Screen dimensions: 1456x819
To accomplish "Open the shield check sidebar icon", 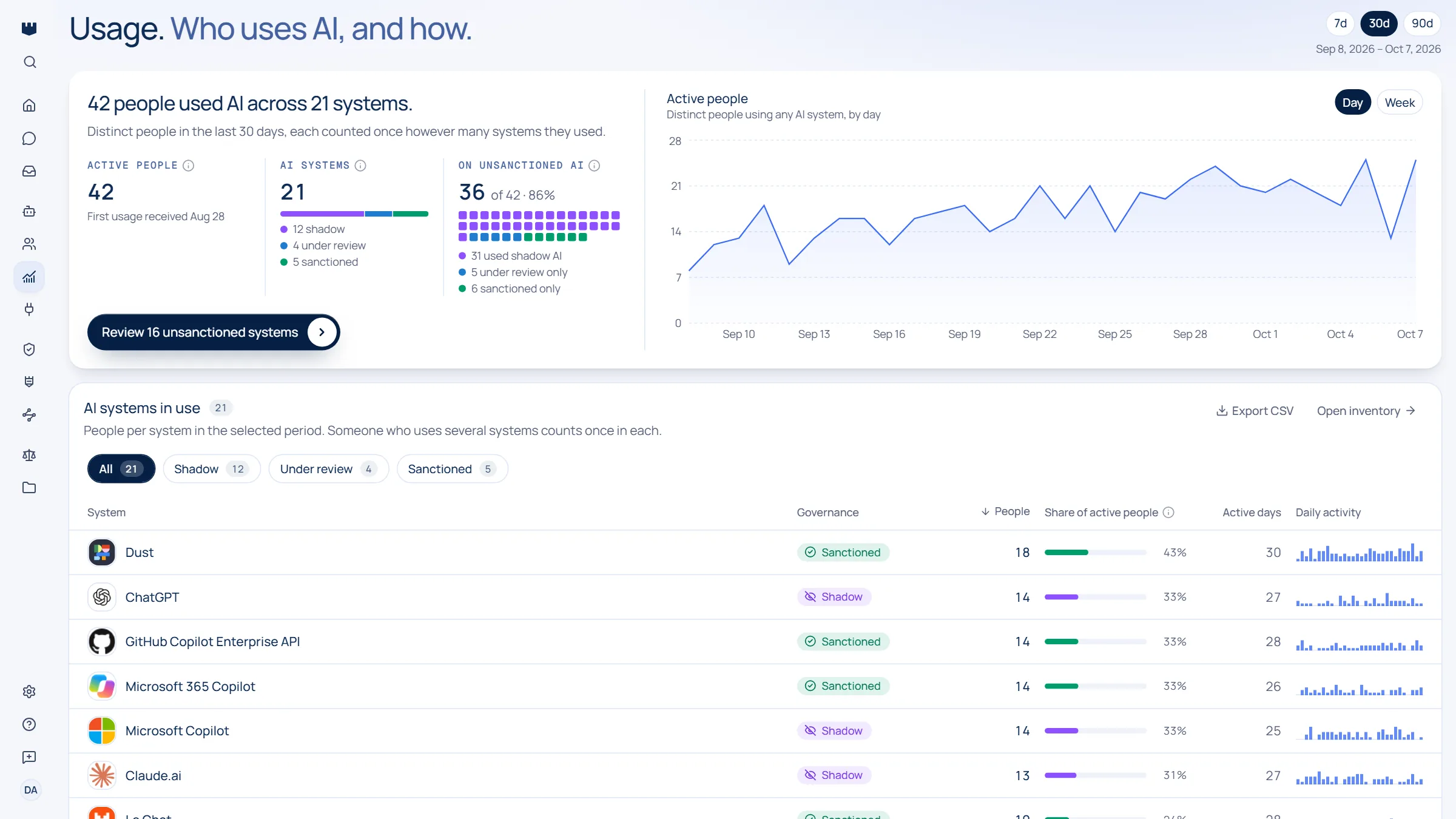I will coord(29,349).
